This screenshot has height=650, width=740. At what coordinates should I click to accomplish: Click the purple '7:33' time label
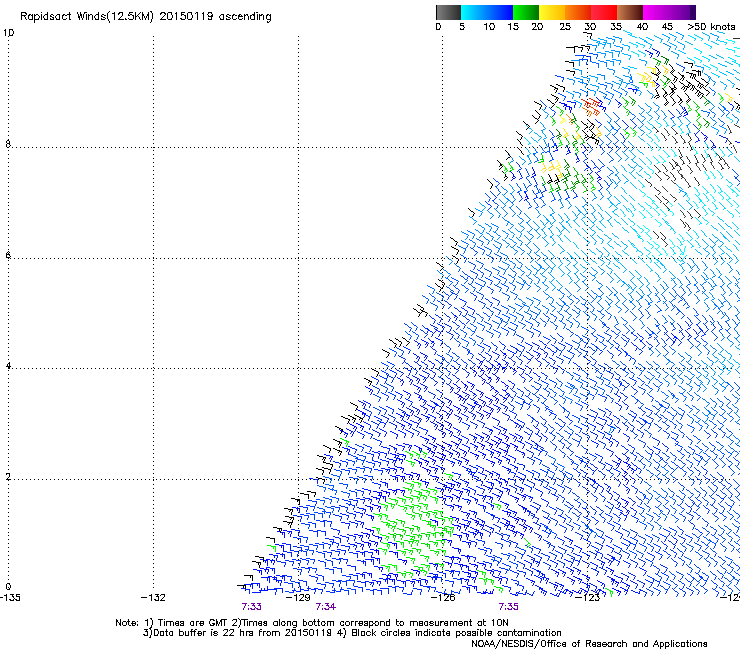click(x=252, y=607)
